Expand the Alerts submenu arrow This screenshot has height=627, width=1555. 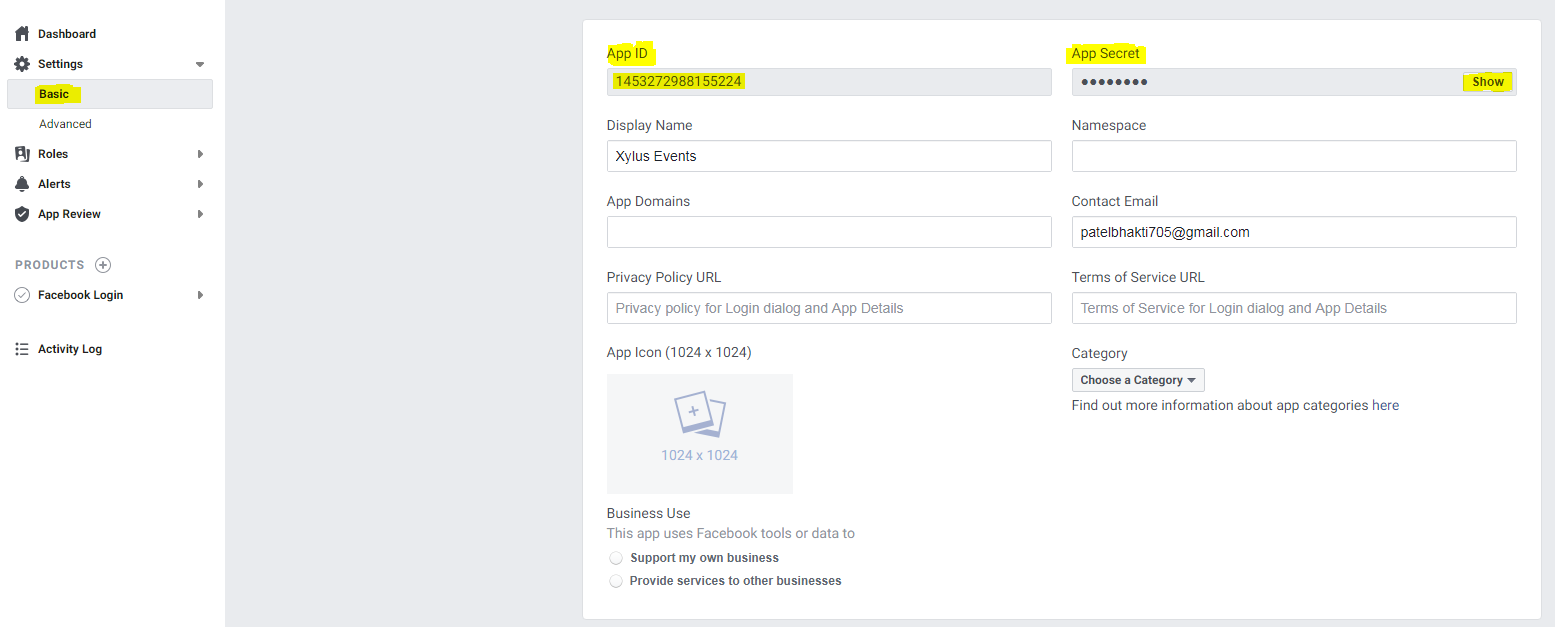200,184
